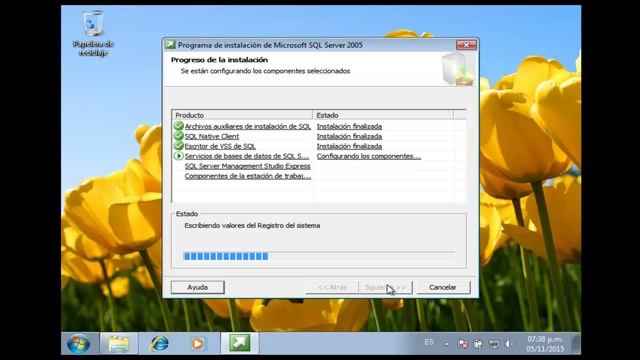Show hidden tray icons arrow
Screen dimensions: 640x360
(x=447, y=344)
